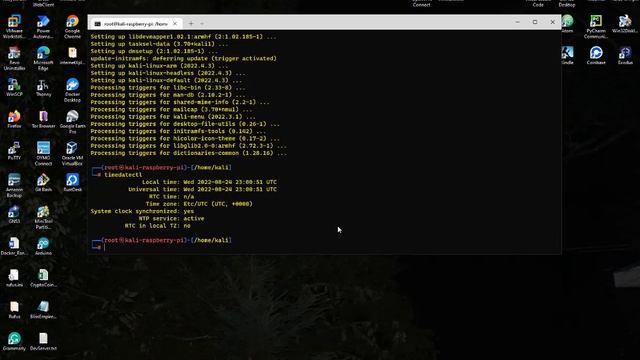640x360 pixels.
Task: Click the 'NTP service: active' line
Action: tap(171, 218)
